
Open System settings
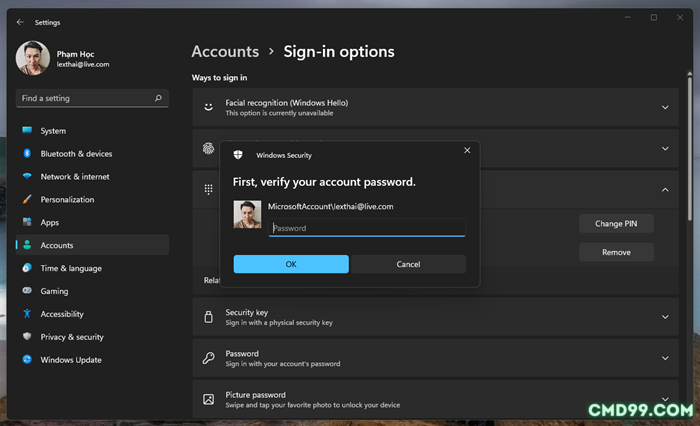click(x=92, y=130)
